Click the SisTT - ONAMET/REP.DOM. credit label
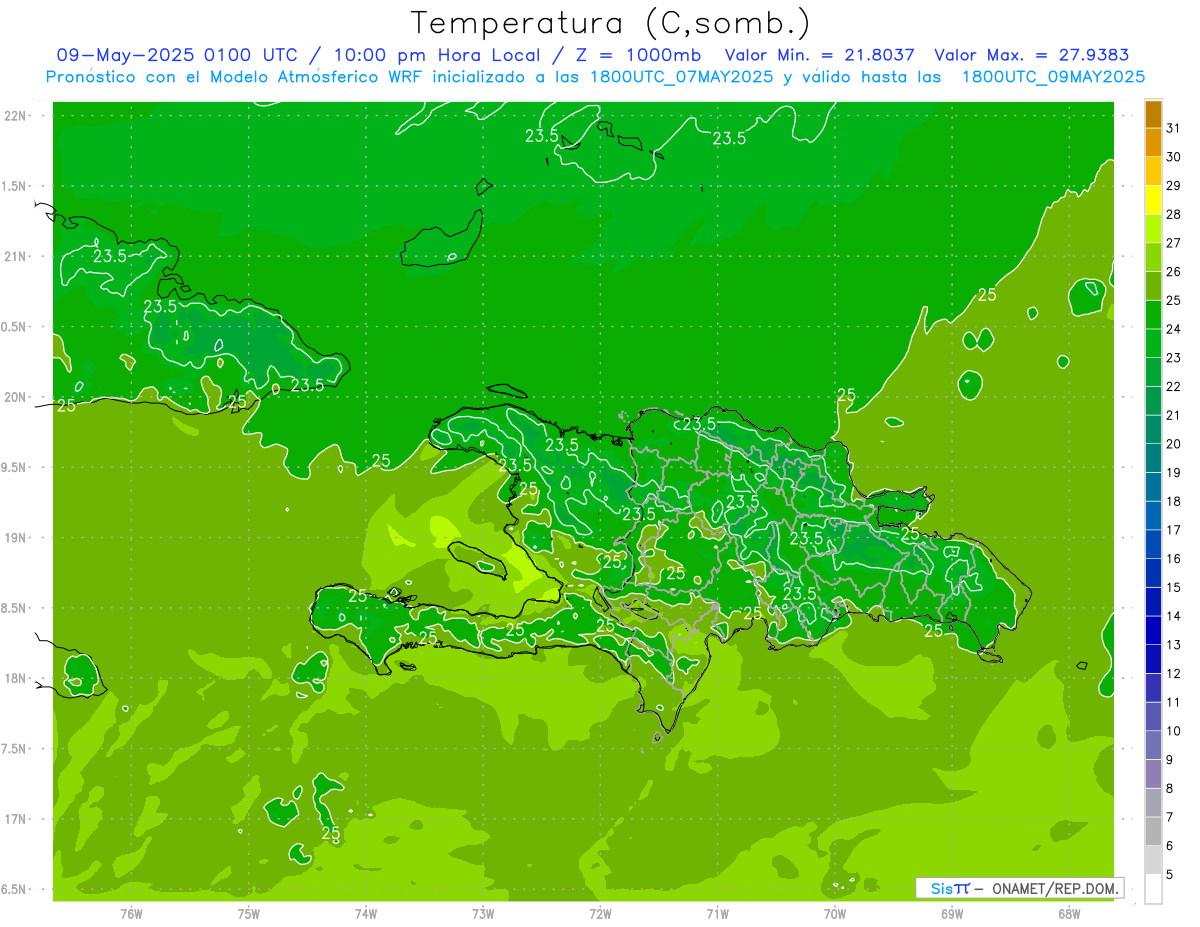The width and height of the screenshot is (1200, 927). pyautogui.click(x=1020, y=888)
